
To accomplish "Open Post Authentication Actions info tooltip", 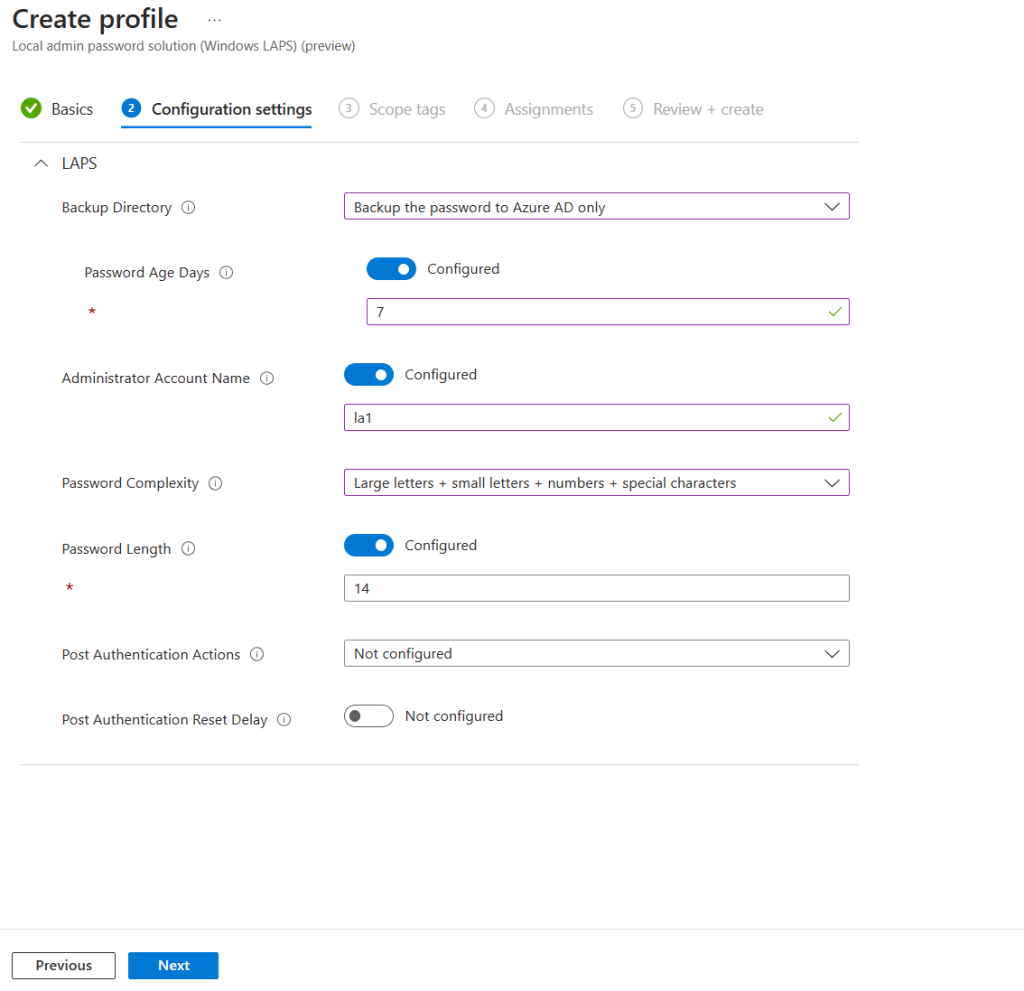I will click(257, 654).
